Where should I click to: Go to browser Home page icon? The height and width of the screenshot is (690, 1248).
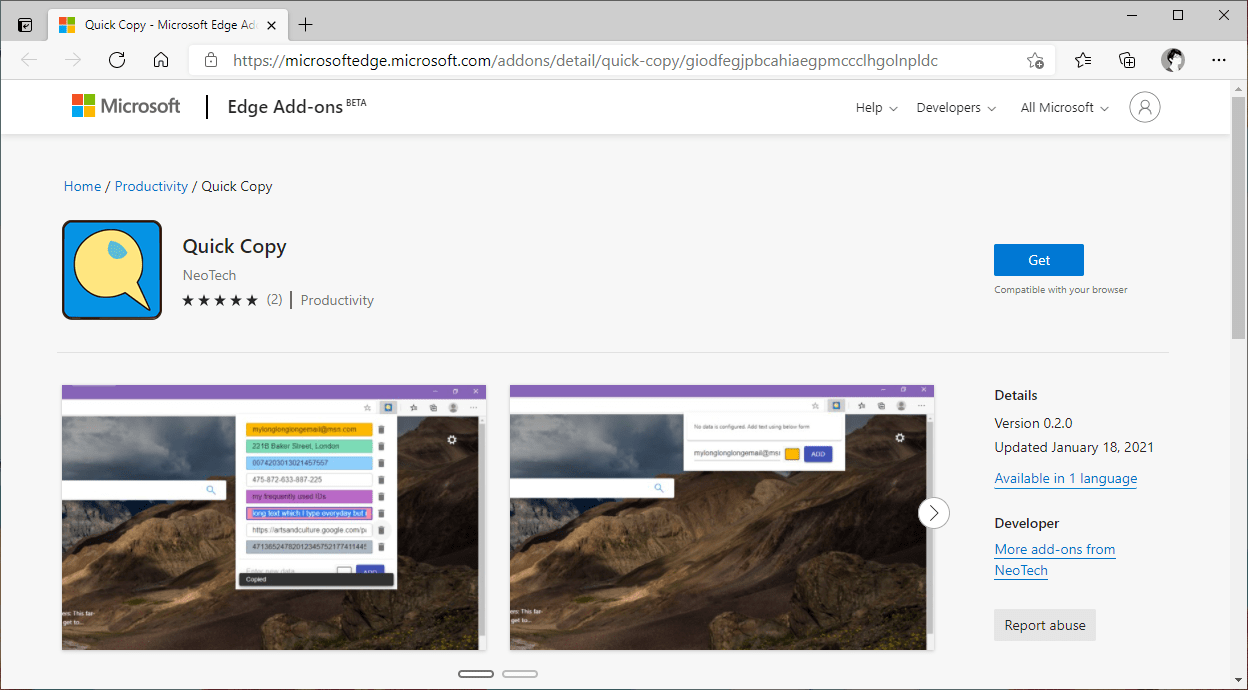tap(161, 60)
